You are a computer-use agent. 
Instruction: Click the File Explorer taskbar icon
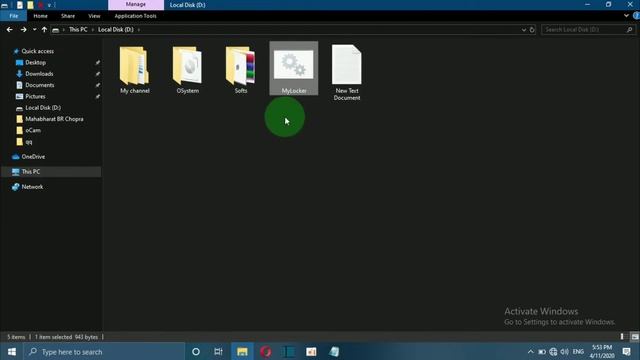click(242, 351)
